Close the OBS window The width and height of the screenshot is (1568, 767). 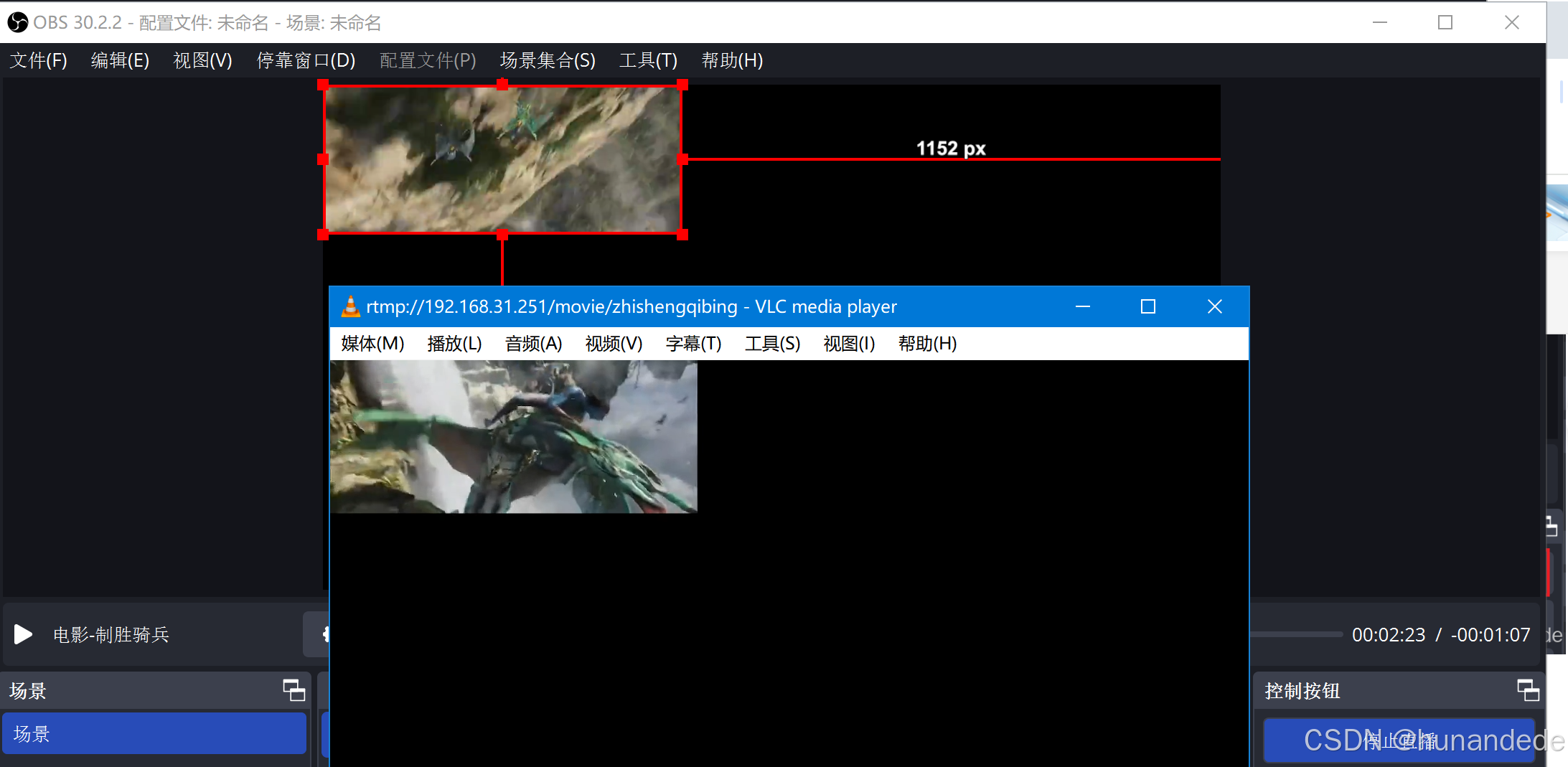coord(1512,22)
